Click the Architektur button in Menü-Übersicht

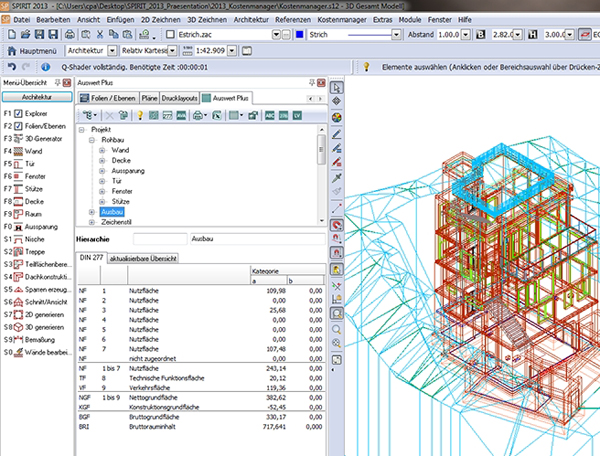click(x=35, y=98)
